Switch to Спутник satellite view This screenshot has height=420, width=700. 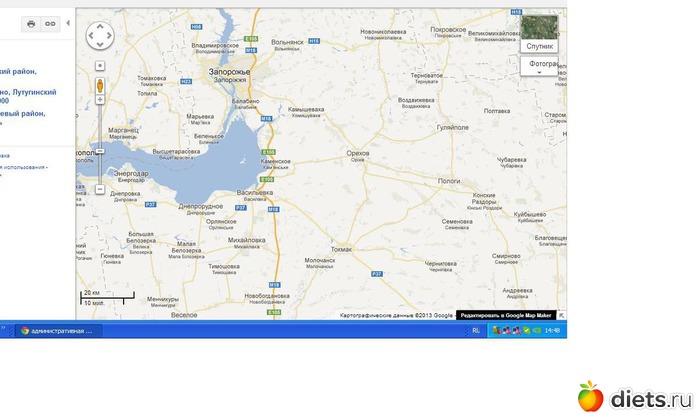[539, 46]
